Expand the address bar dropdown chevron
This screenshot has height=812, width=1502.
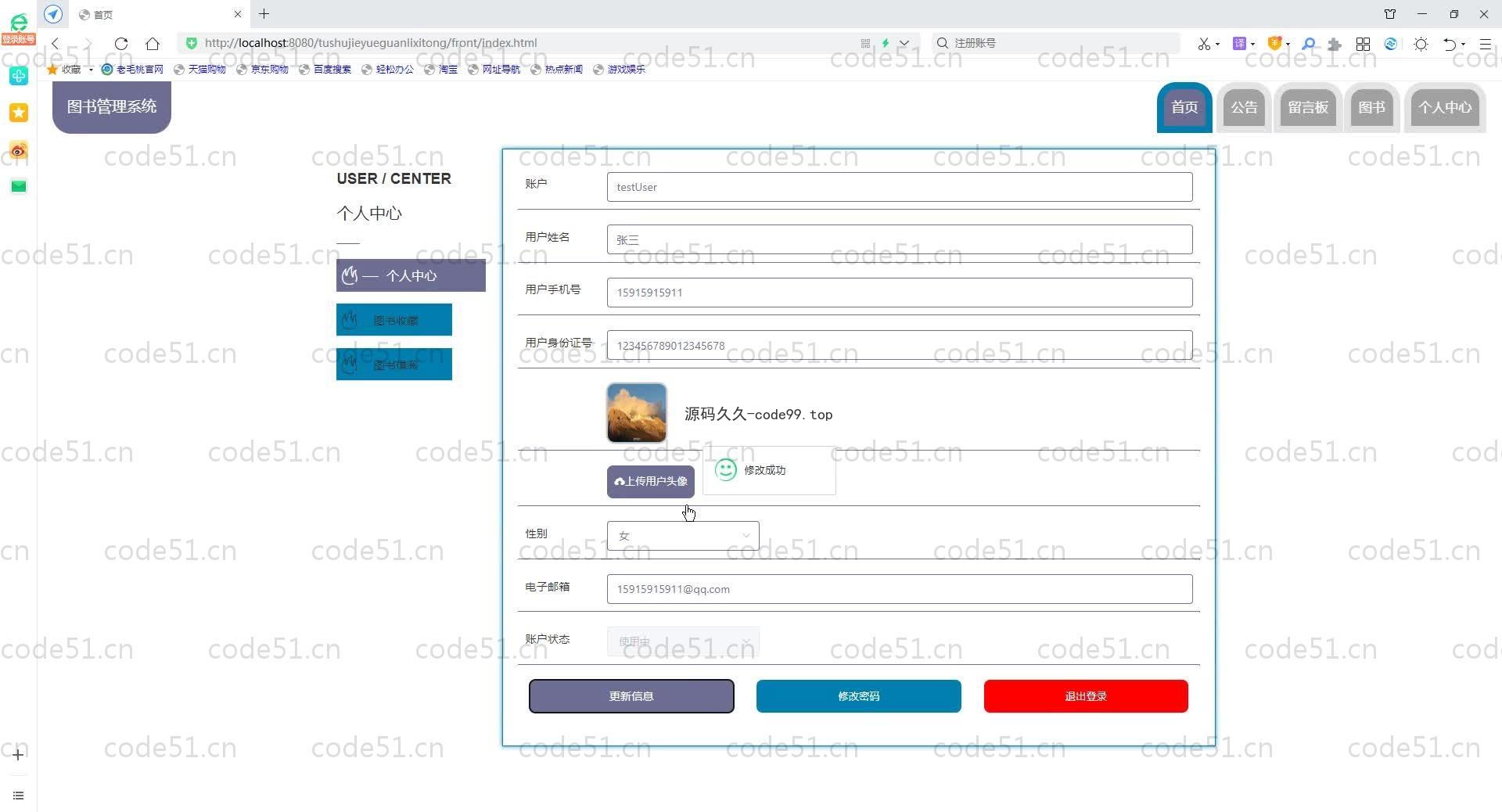904,44
